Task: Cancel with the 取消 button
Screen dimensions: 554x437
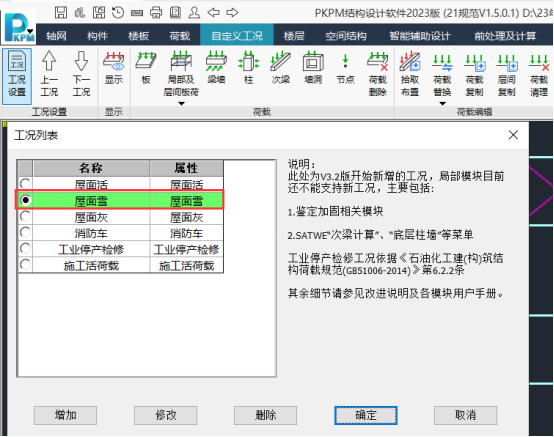Action: click(x=465, y=415)
